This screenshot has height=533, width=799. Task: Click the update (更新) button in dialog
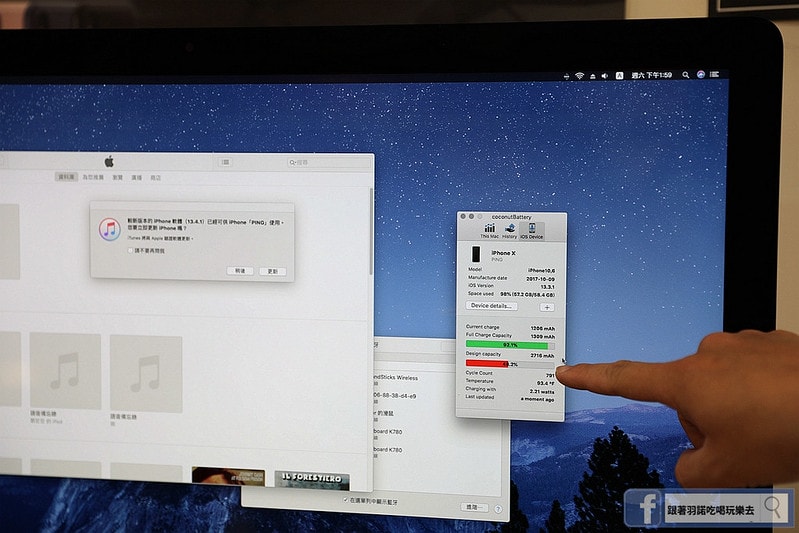click(x=272, y=271)
